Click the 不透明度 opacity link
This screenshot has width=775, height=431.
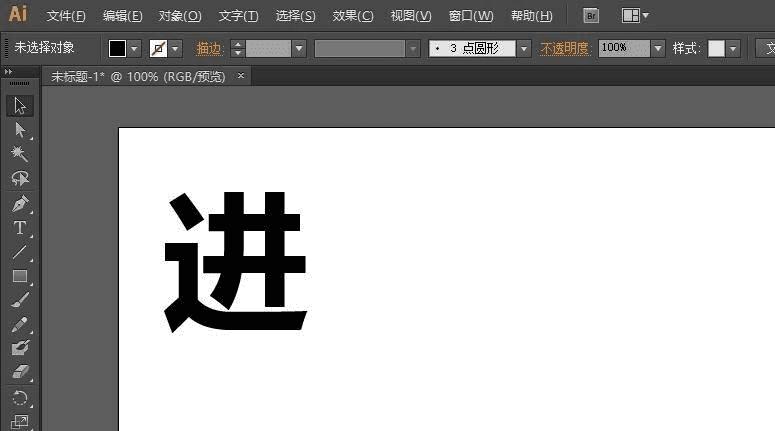pos(564,48)
